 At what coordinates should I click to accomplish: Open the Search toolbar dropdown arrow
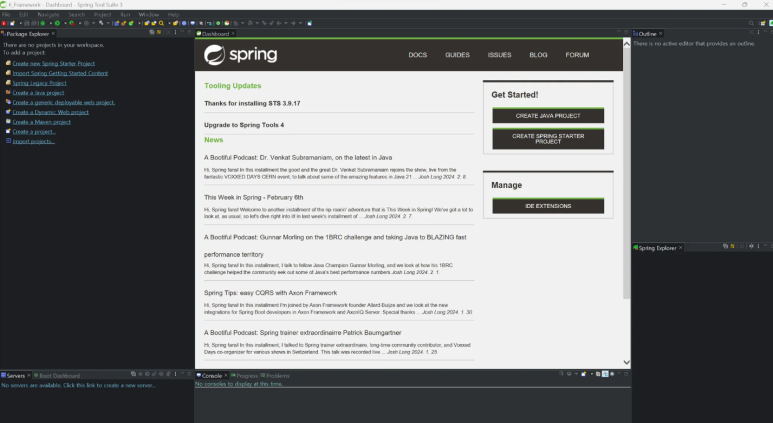[x=170, y=23]
